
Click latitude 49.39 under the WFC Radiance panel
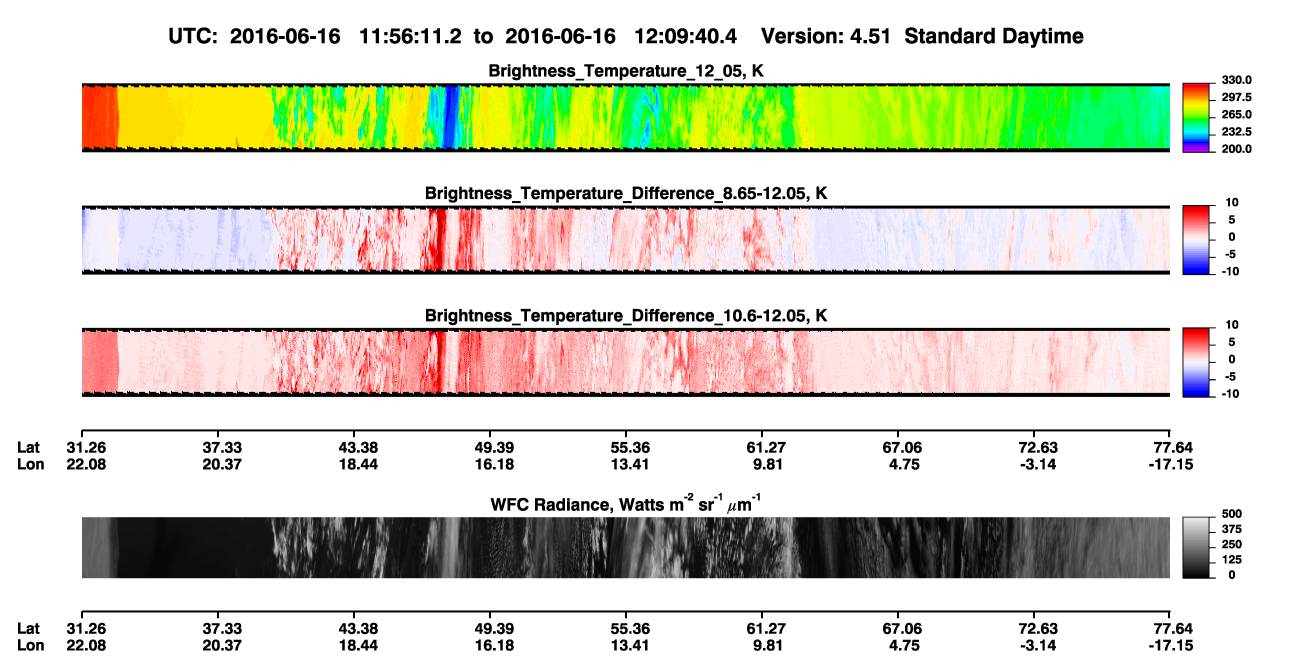click(x=490, y=628)
